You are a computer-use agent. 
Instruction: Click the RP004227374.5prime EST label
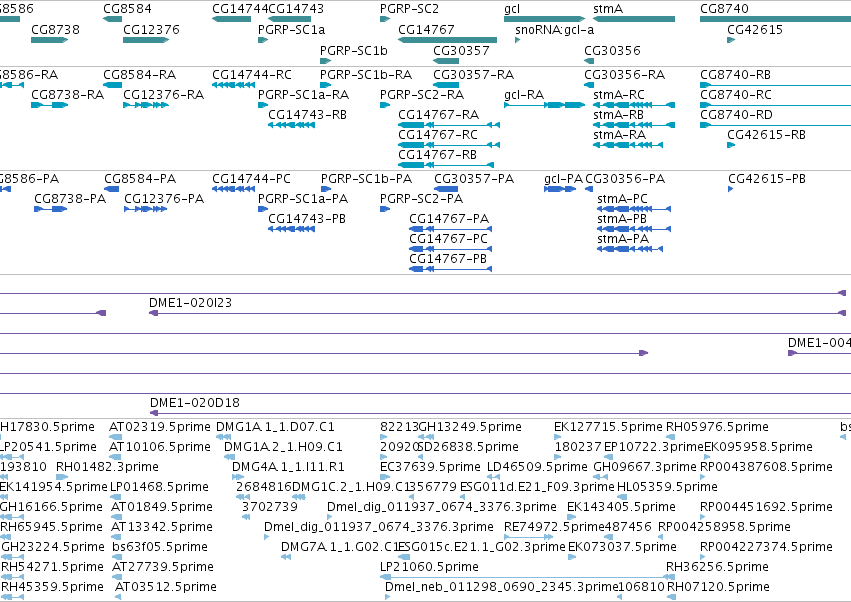coord(766,547)
